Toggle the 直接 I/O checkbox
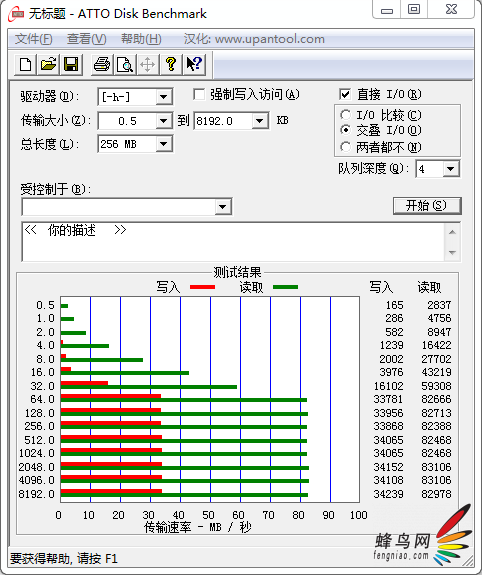Image resolution: width=482 pixels, height=575 pixels. coord(345,95)
